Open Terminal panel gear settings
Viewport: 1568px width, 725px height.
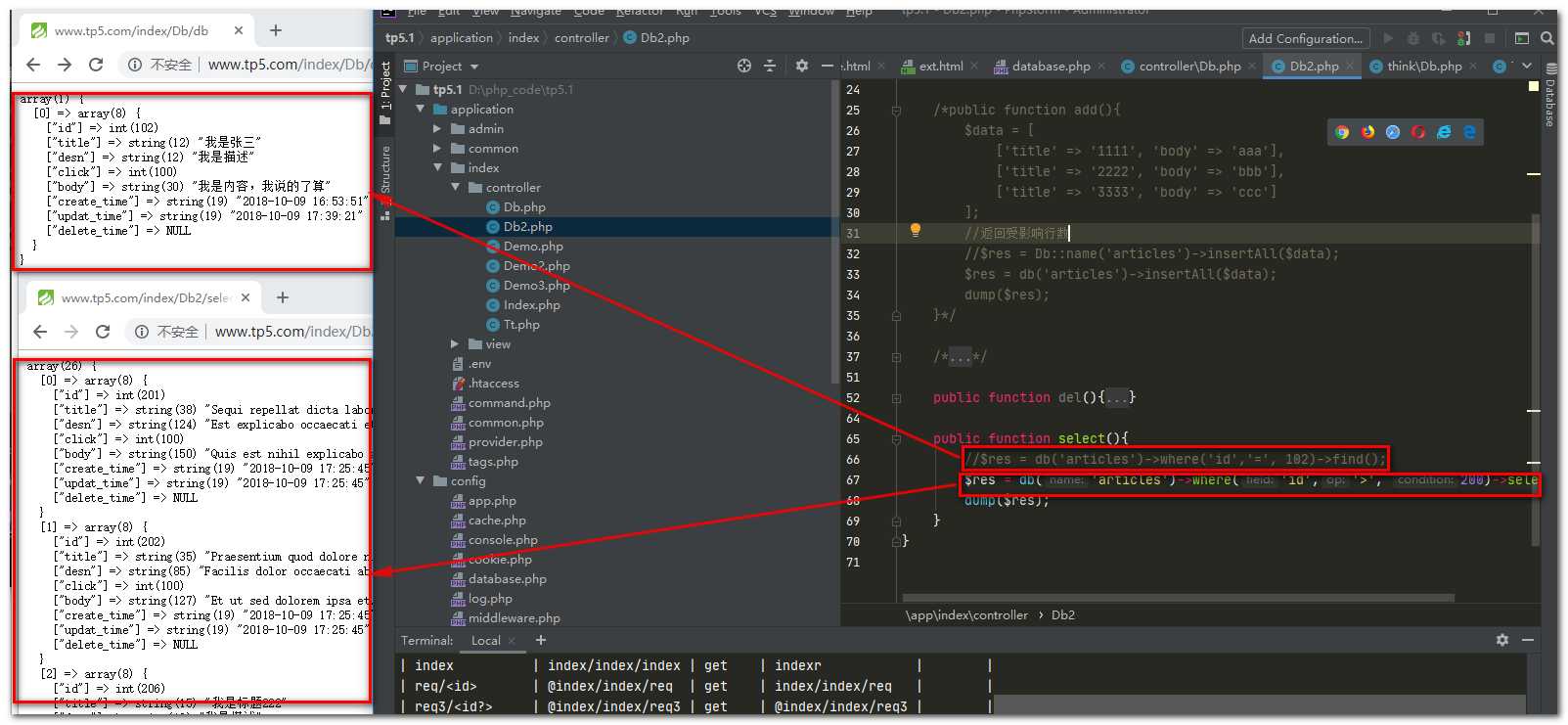point(1502,640)
